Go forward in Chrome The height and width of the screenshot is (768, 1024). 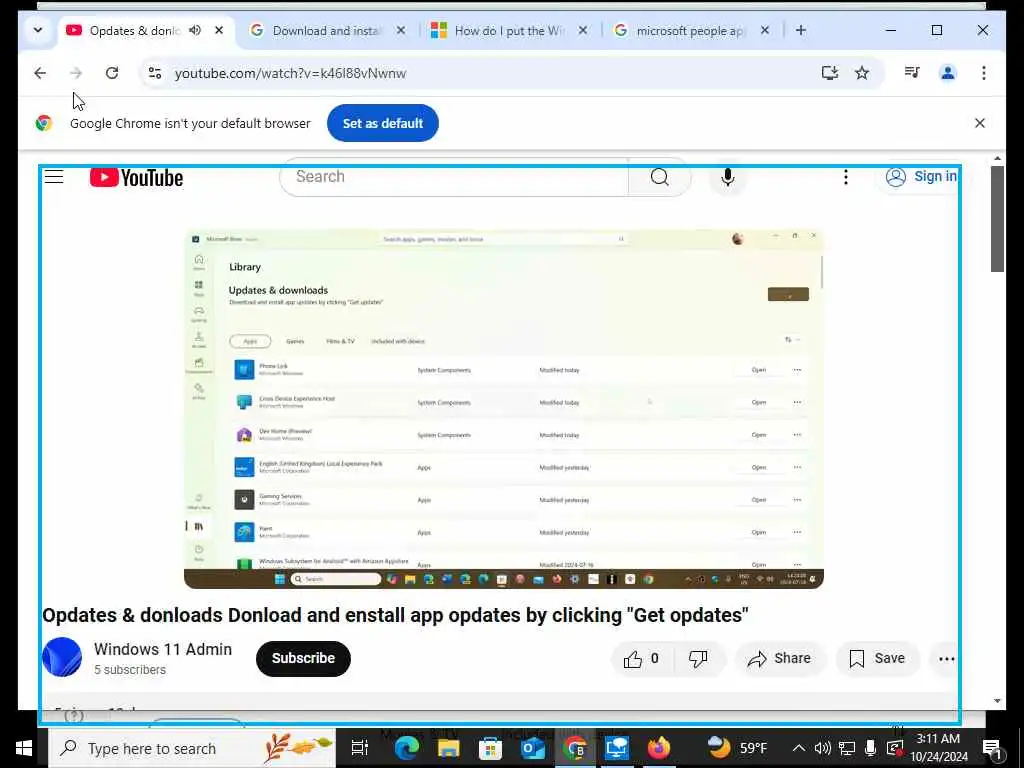[x=76, y=73]
